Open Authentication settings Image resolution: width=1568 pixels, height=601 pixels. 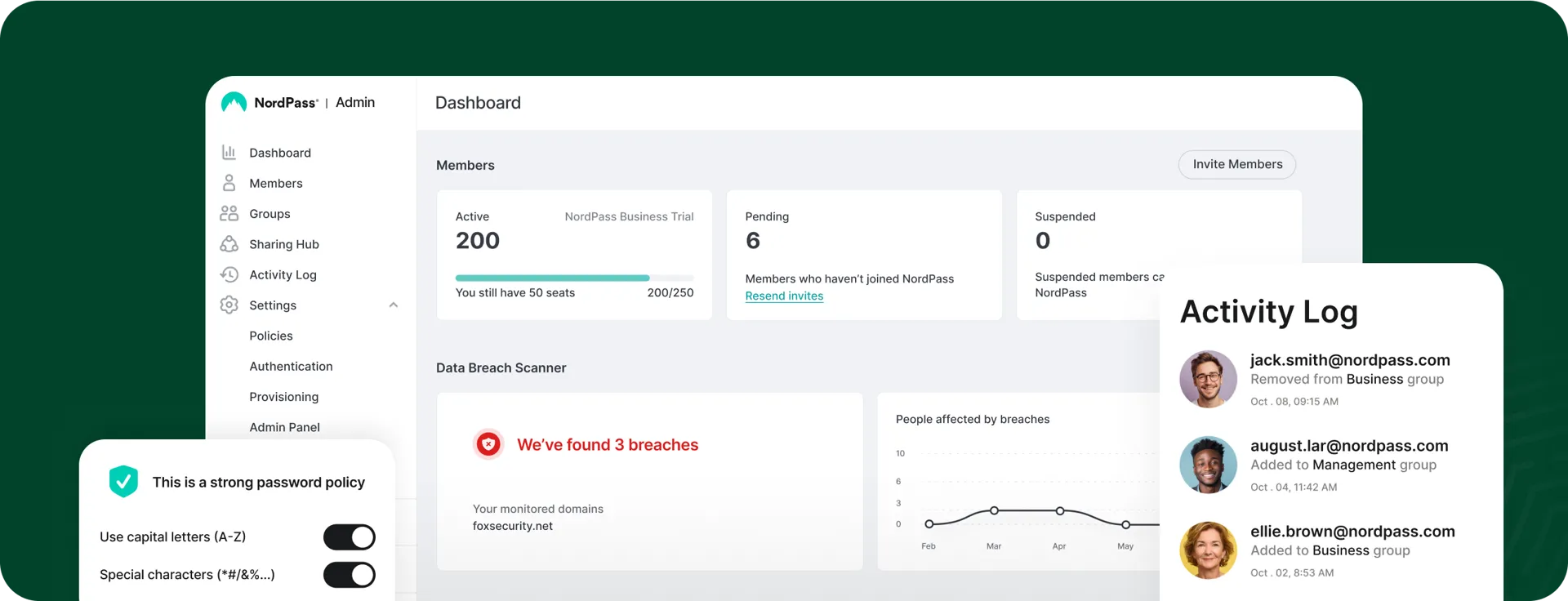[292, 366]
